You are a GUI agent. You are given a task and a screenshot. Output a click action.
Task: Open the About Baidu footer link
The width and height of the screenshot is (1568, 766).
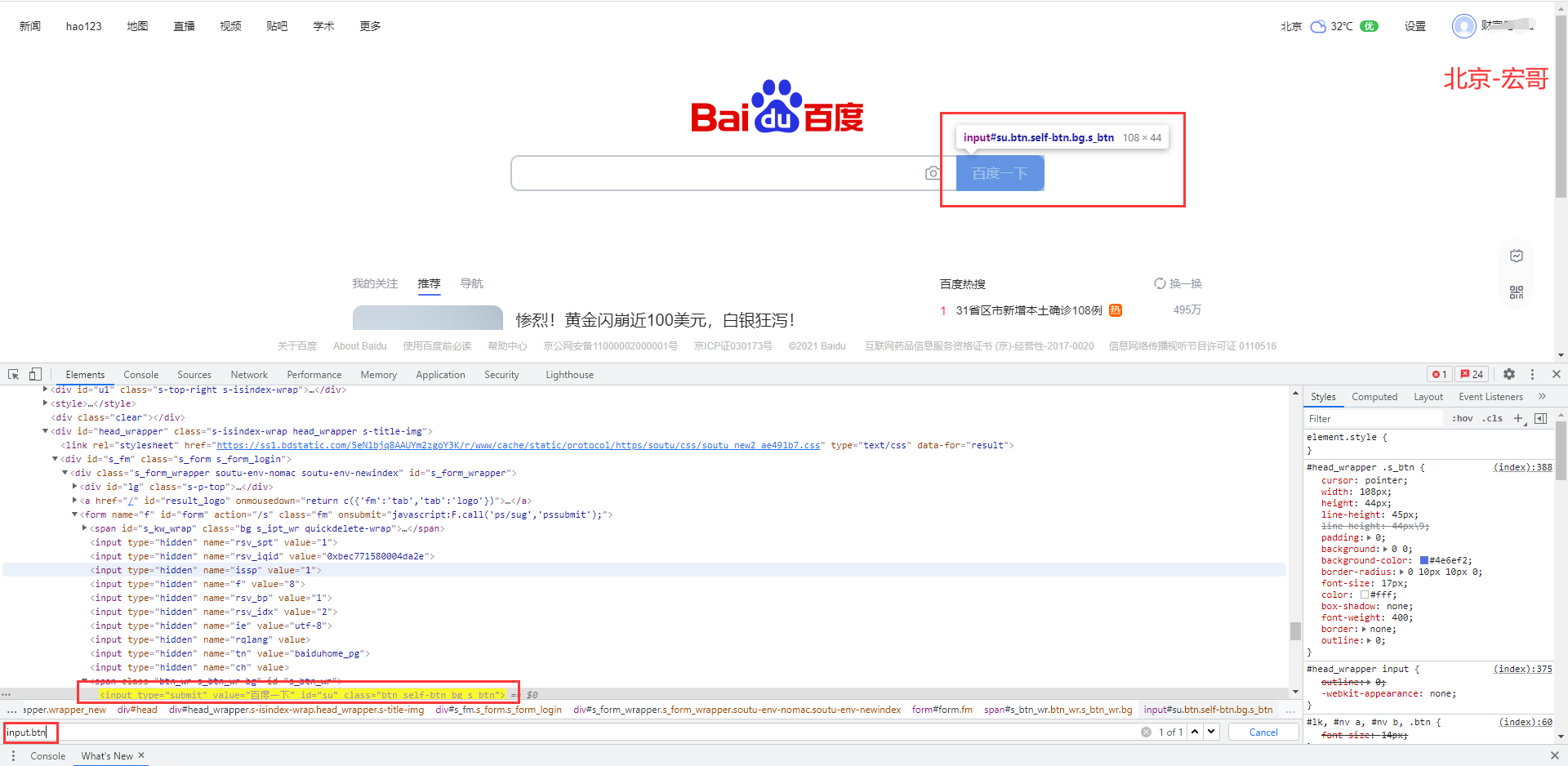359,346
